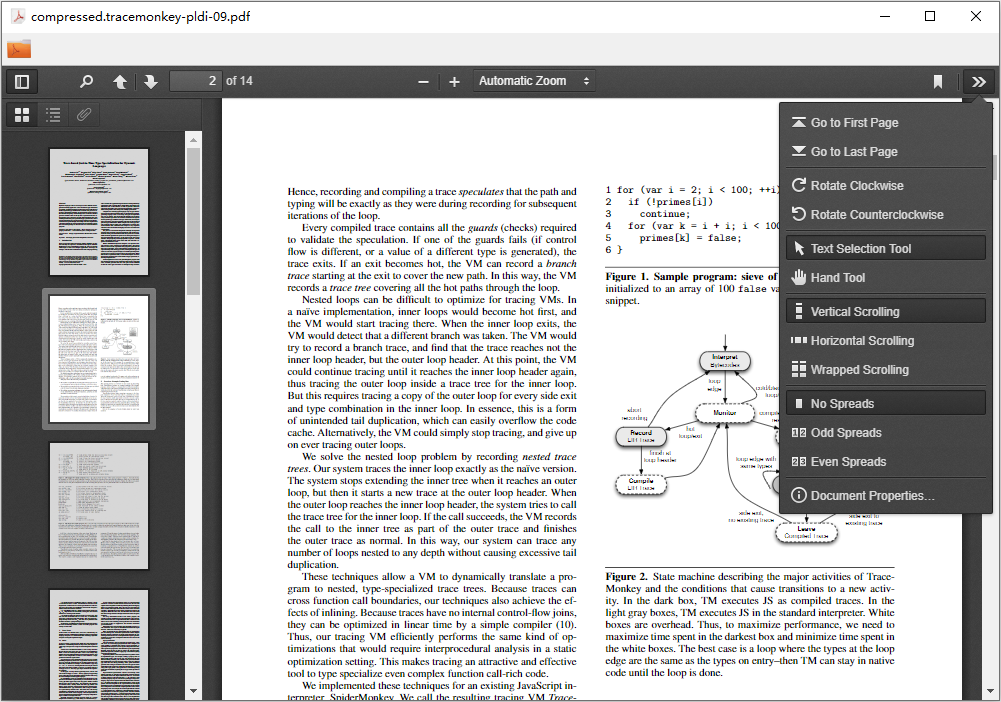
Task: Click the sidebar vertical scrollbar thumb
Action: 193,221
